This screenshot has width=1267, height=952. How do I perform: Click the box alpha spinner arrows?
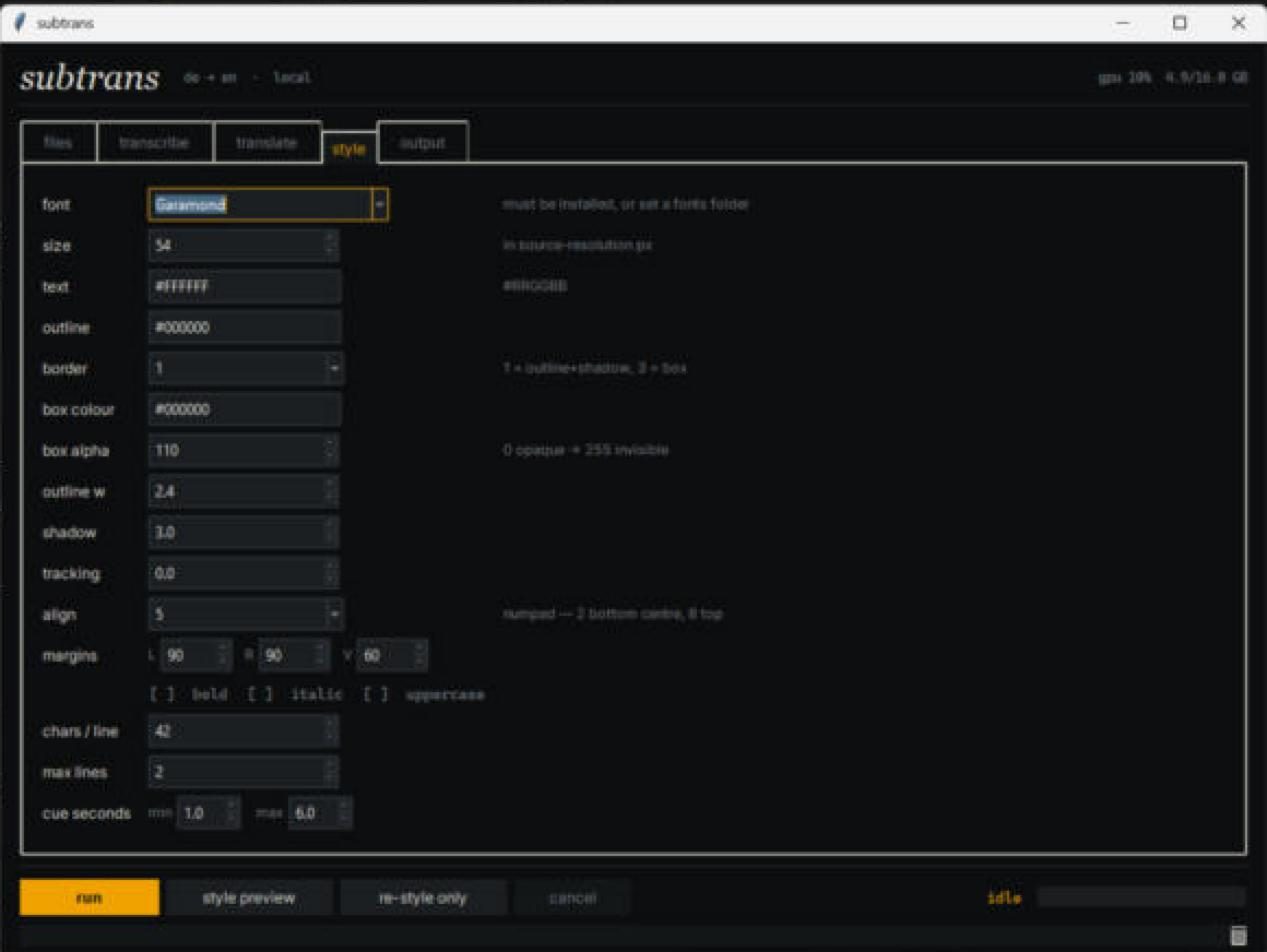point(331,450)
